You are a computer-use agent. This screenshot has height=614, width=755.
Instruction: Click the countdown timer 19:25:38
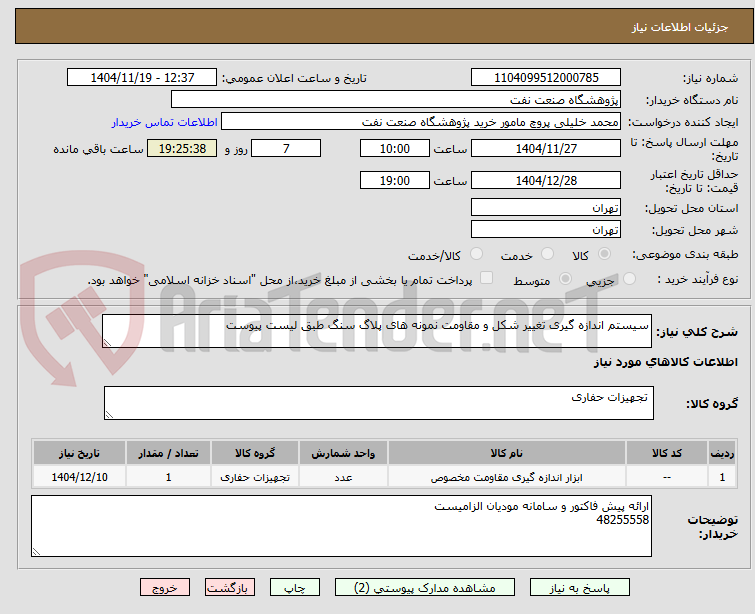coord(182,148)
